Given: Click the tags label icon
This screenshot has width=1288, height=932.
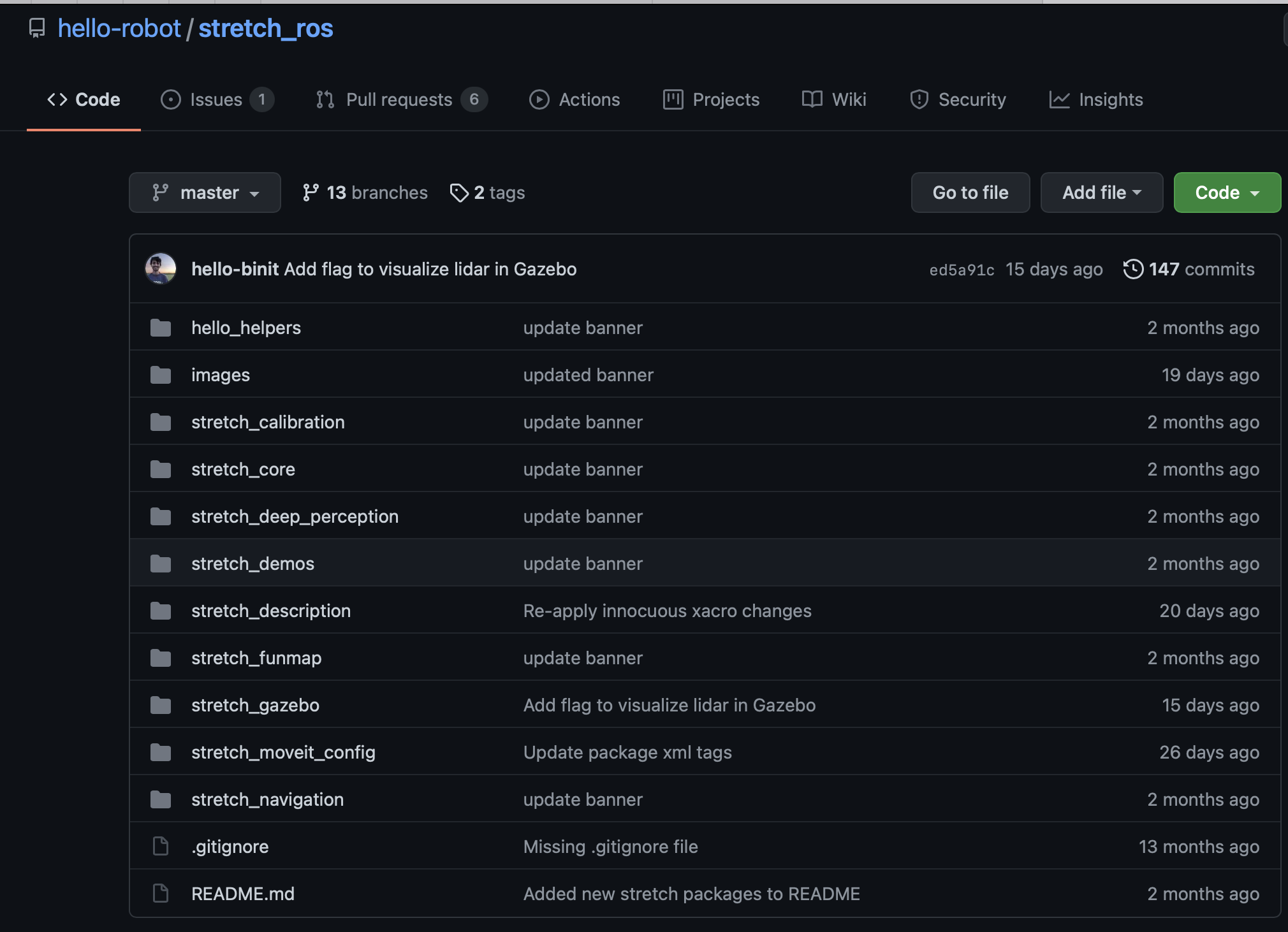Looking at the screenshot, I should [x=458, y=193].
